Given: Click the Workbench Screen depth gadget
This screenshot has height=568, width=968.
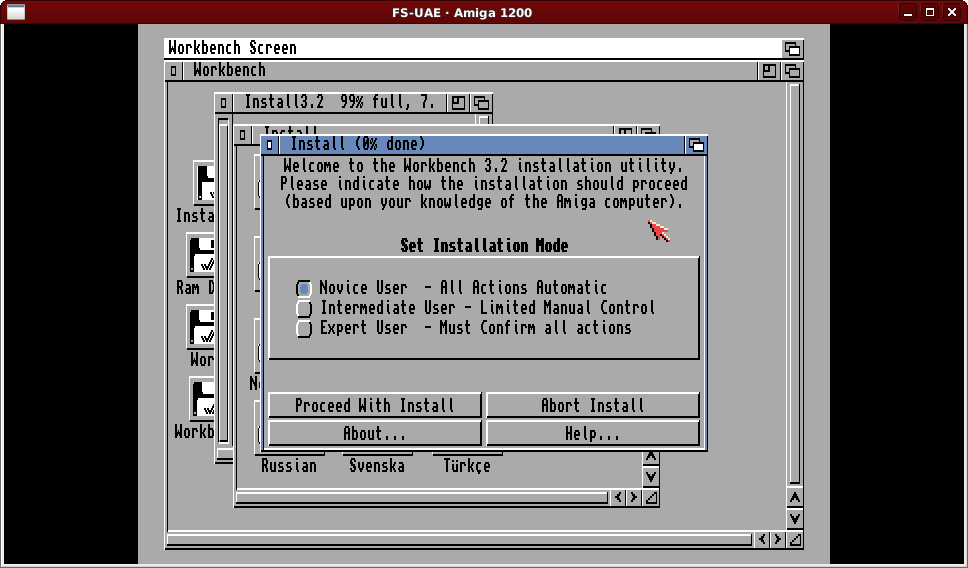Looking at the screenshot, I should pos(793,48).
